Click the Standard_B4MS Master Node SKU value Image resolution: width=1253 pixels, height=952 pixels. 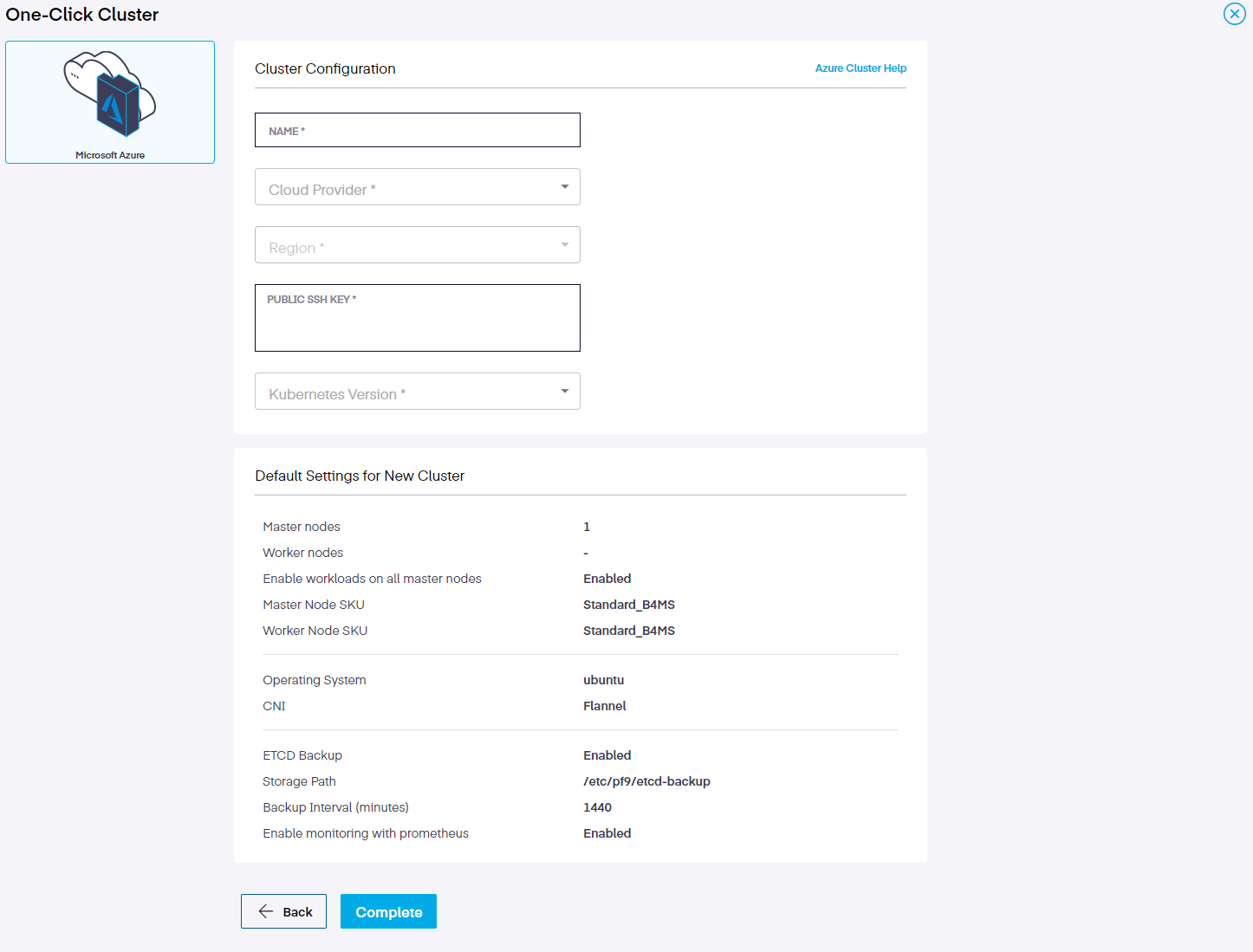[629, 604]
